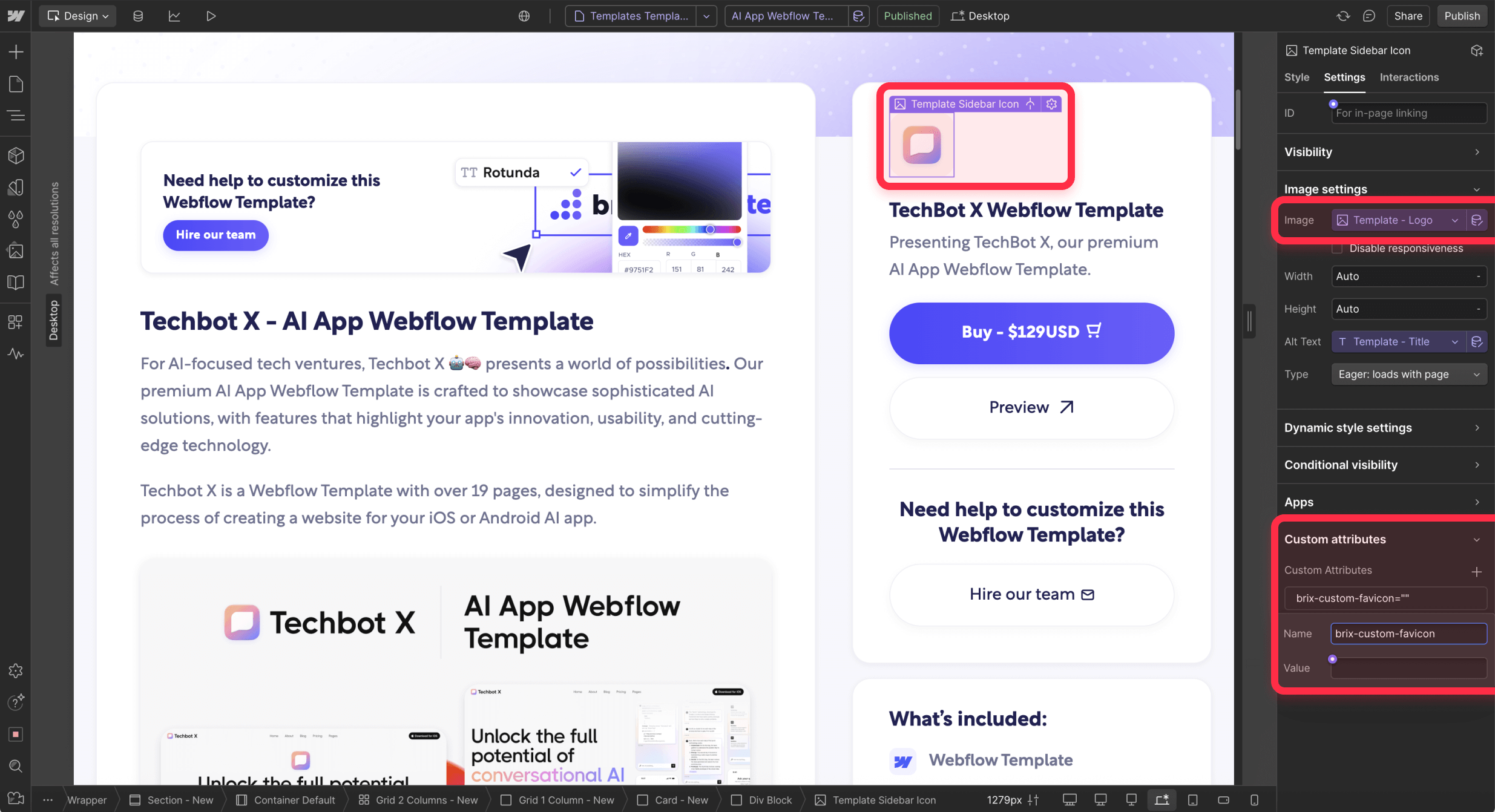Open the locale globe icon

(x=524, y=16)
